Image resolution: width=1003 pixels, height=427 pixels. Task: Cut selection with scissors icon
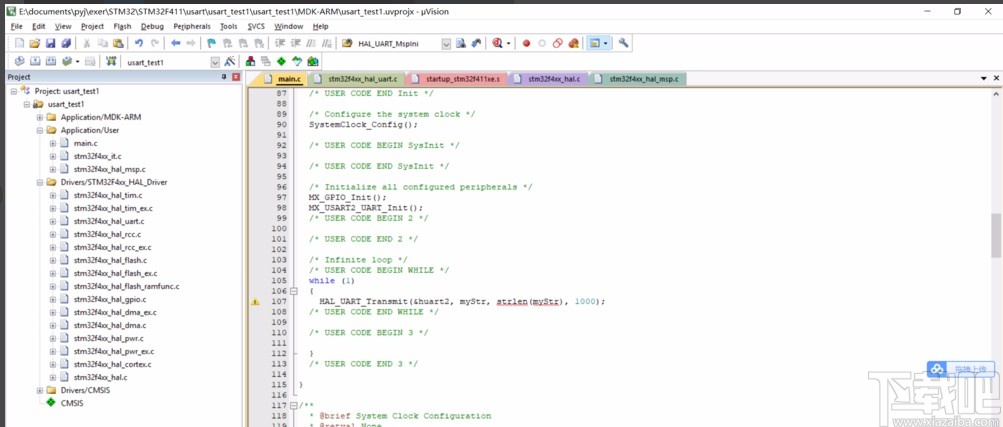click(x=86, y=43)
